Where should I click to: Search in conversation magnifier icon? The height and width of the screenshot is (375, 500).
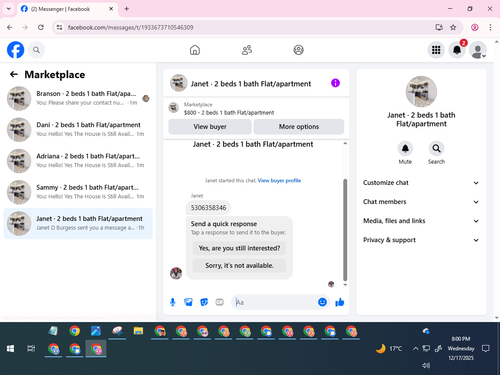tap(436, 148)
